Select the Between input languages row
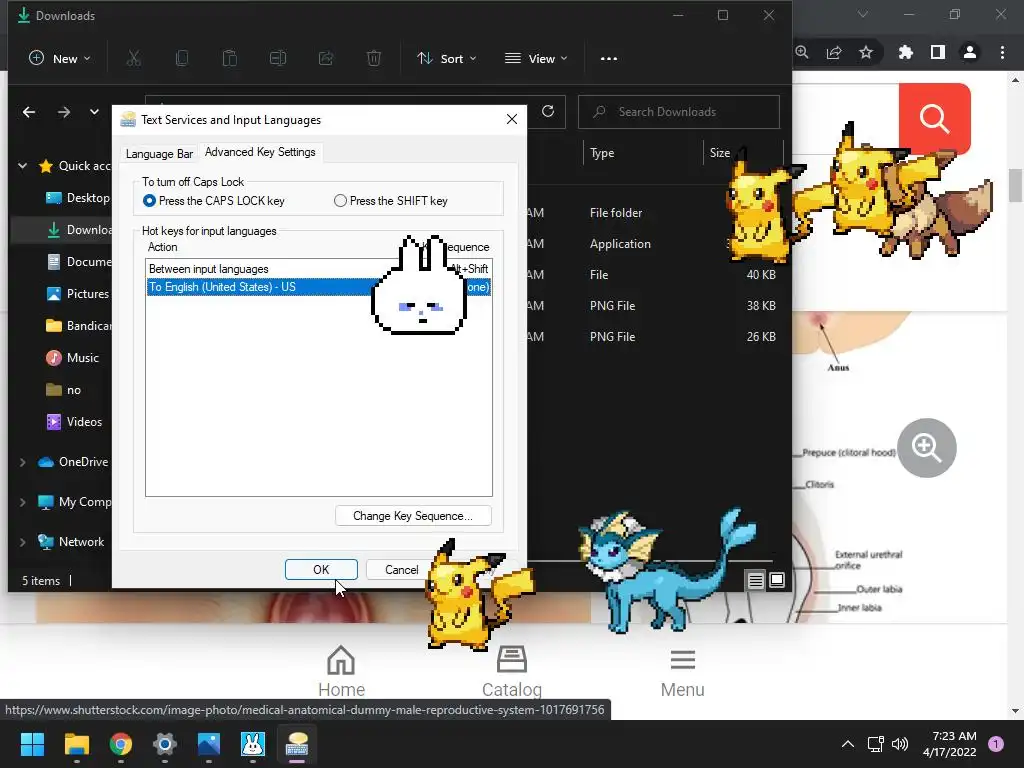The image size is (1024, 768). (x=319, y=269)
